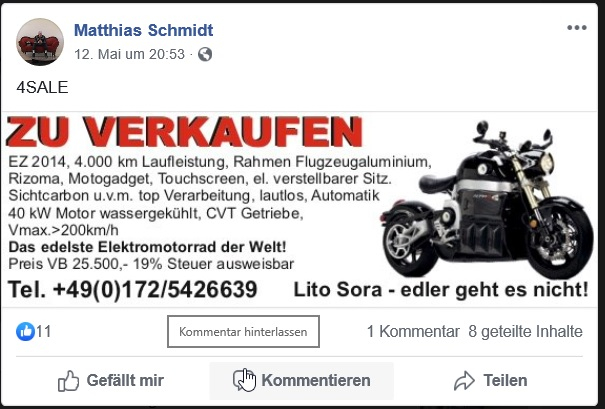This screenshot has width=605, height=409.
Task: Click the blue like reaction icon
Action: pos(25,331)
